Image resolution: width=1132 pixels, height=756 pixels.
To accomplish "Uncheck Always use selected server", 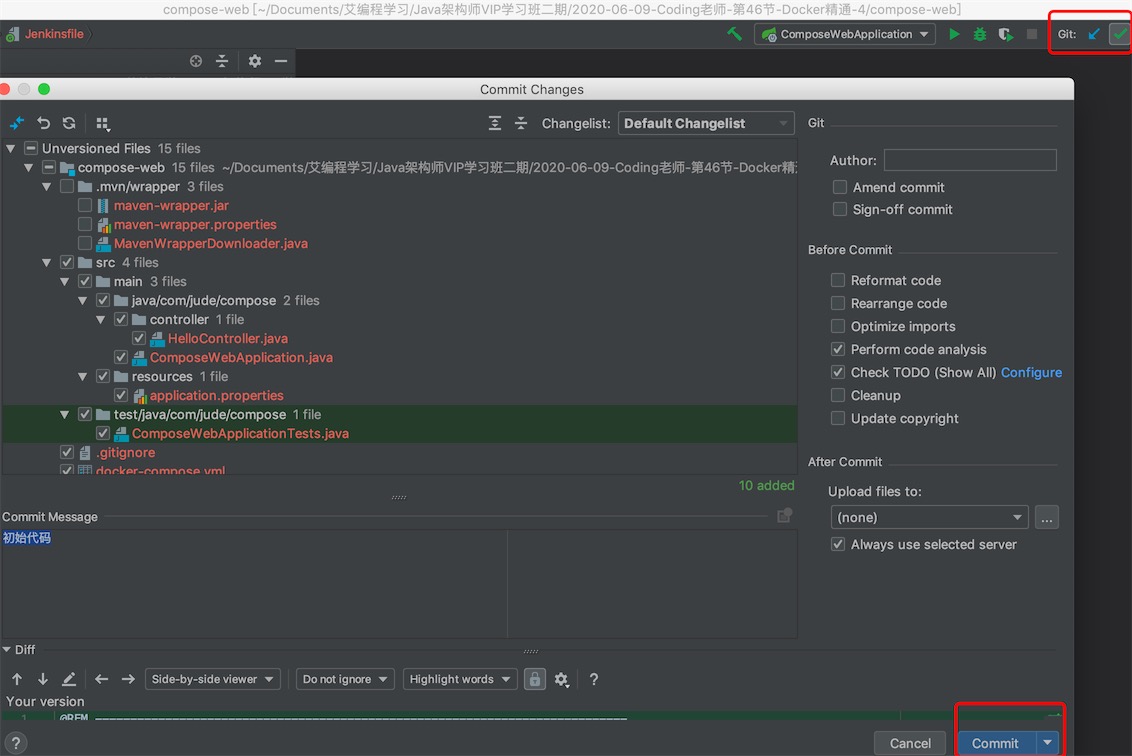I will [837, 544].
